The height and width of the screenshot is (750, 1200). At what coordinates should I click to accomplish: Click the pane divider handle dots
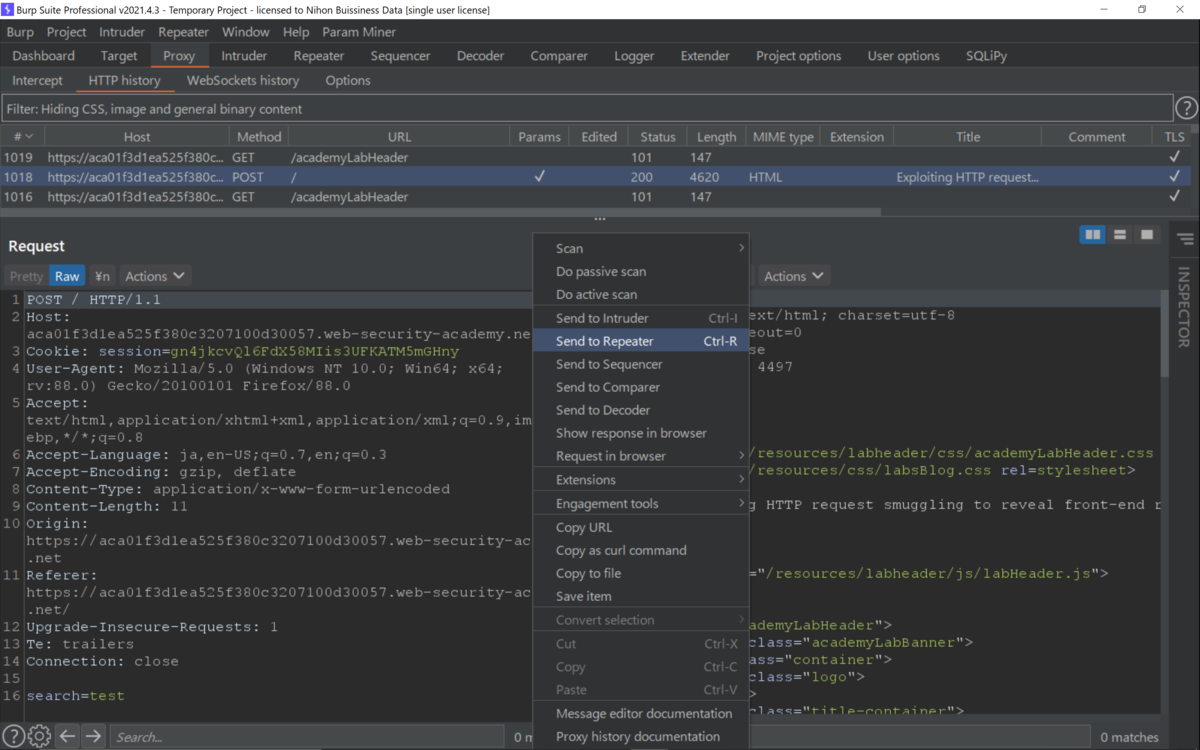[x=599, y=220]
